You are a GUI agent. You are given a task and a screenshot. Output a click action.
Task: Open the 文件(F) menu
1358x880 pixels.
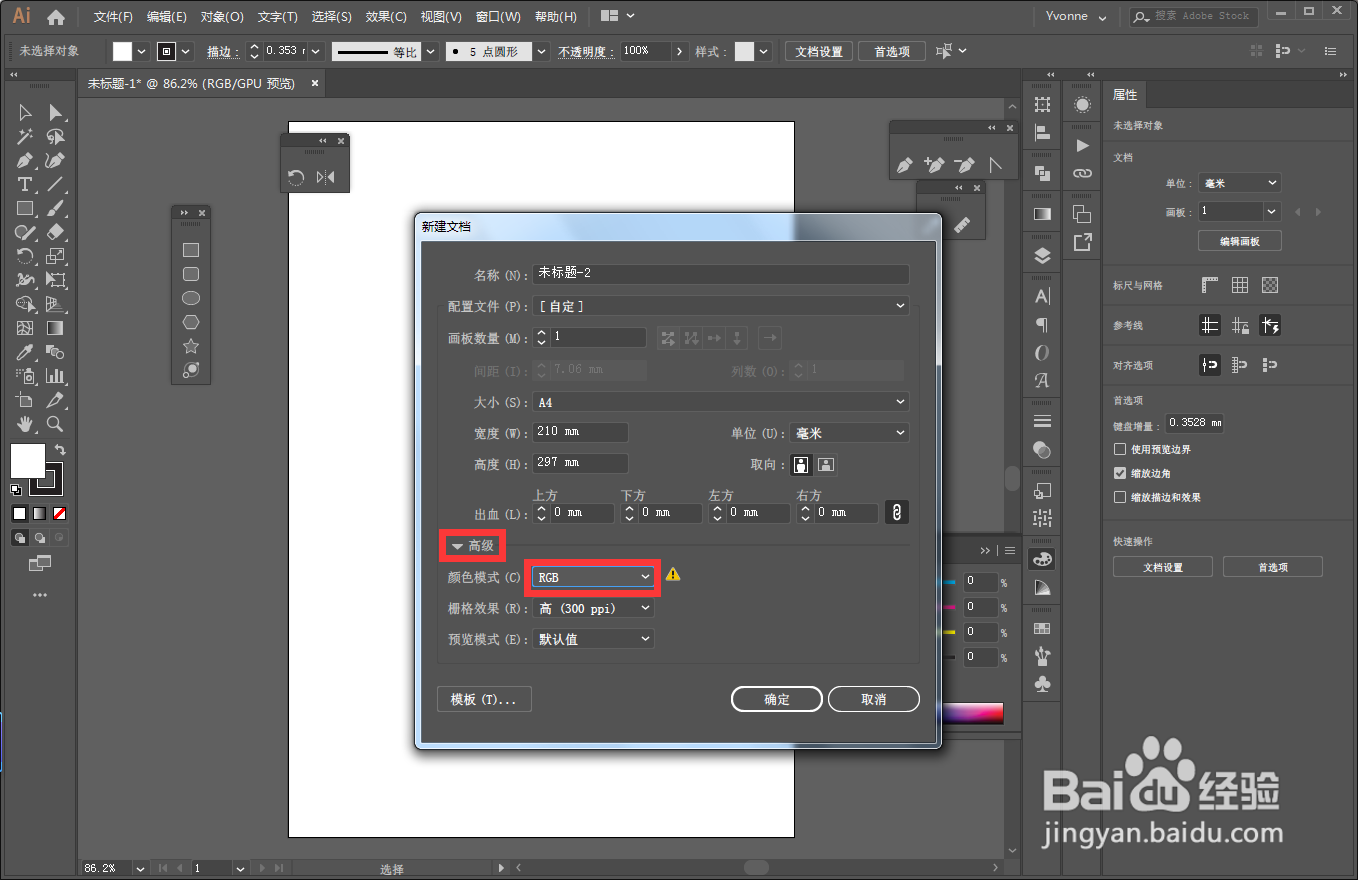click(x=113, y=17)
